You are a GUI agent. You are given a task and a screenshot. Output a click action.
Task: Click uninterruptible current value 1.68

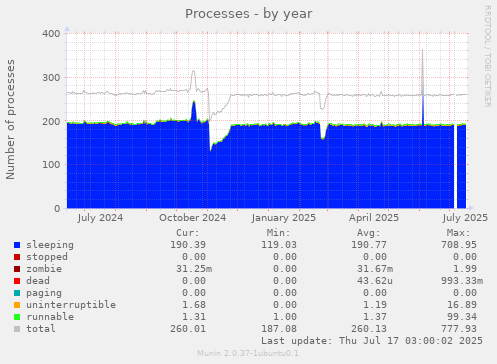pos(194,305)
